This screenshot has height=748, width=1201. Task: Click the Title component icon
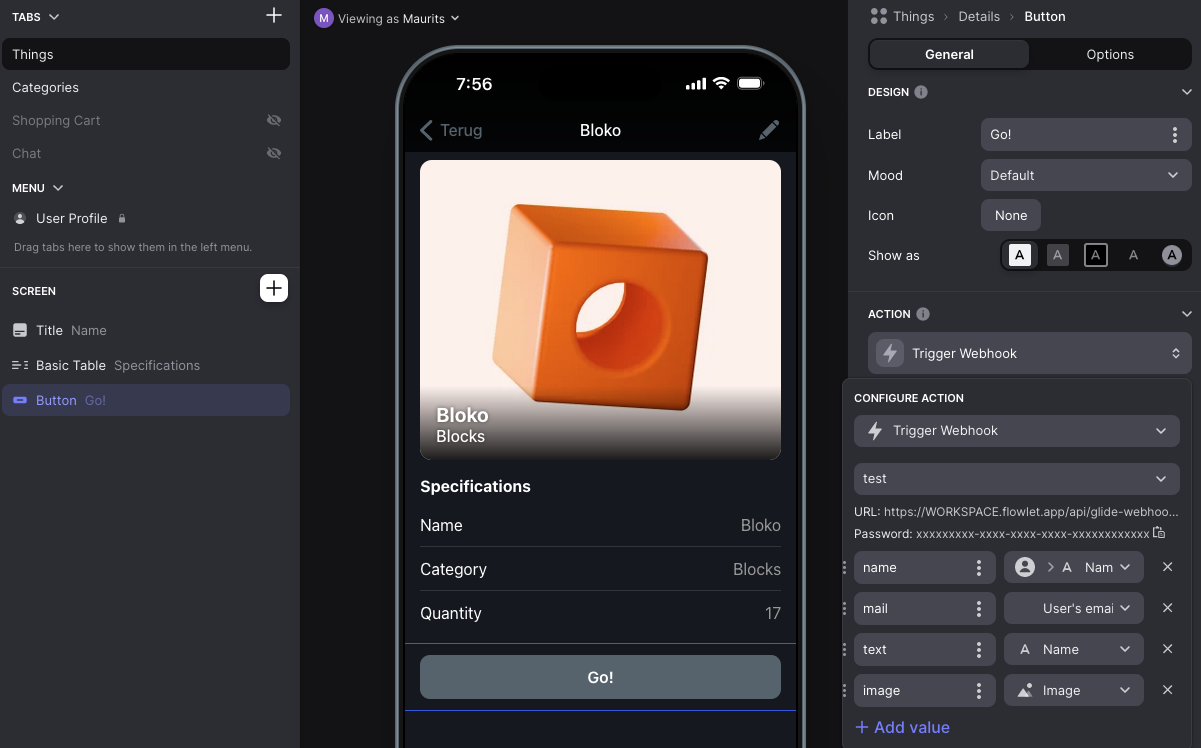pyautogui.click(x=20, y=330)
